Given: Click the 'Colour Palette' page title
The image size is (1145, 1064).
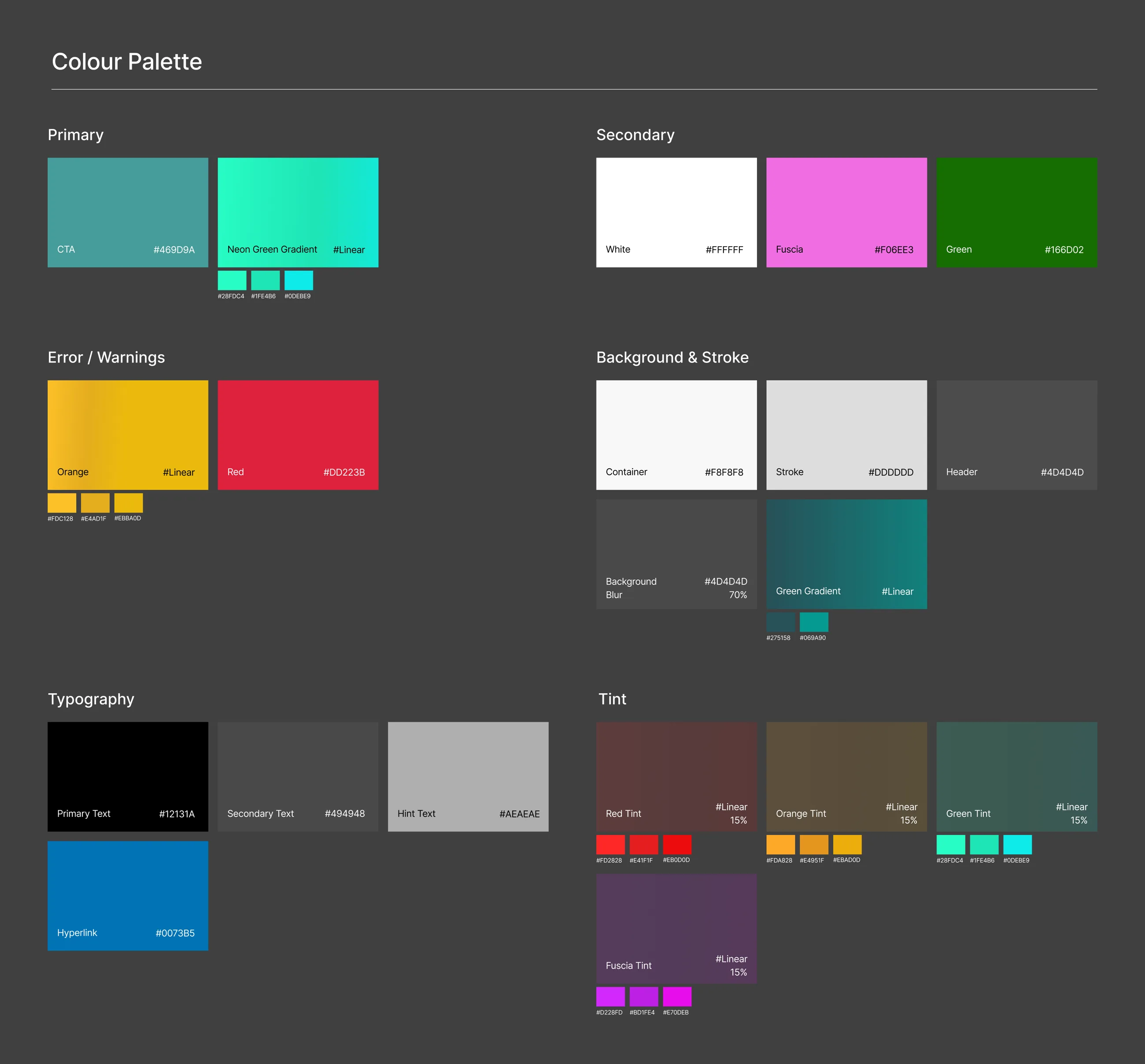Looking at the screenshot, I should (127, 62).
